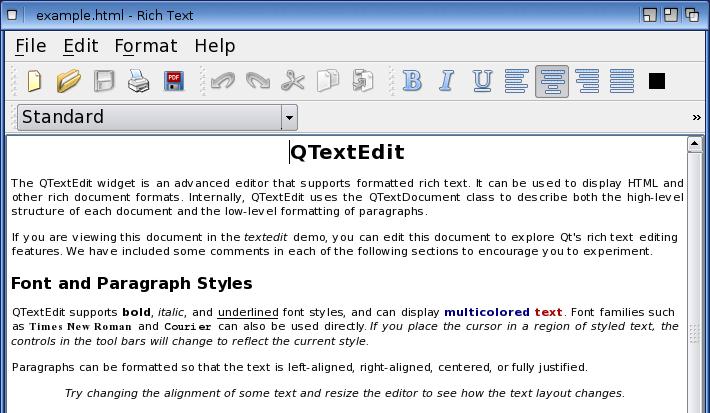Create a new document with New icon
Screen dimensions: 710x413
34,82
